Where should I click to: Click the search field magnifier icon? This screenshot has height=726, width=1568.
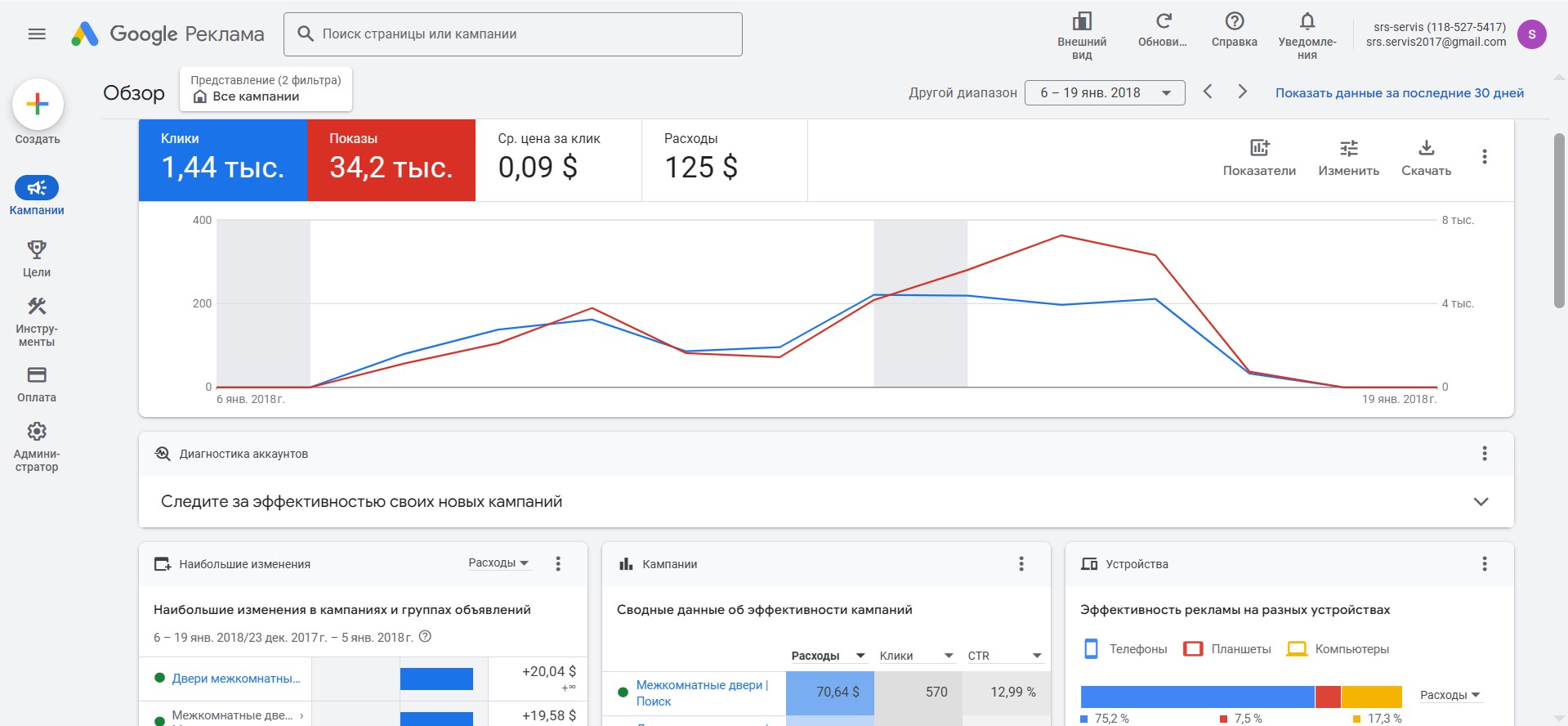coord(306,34)
